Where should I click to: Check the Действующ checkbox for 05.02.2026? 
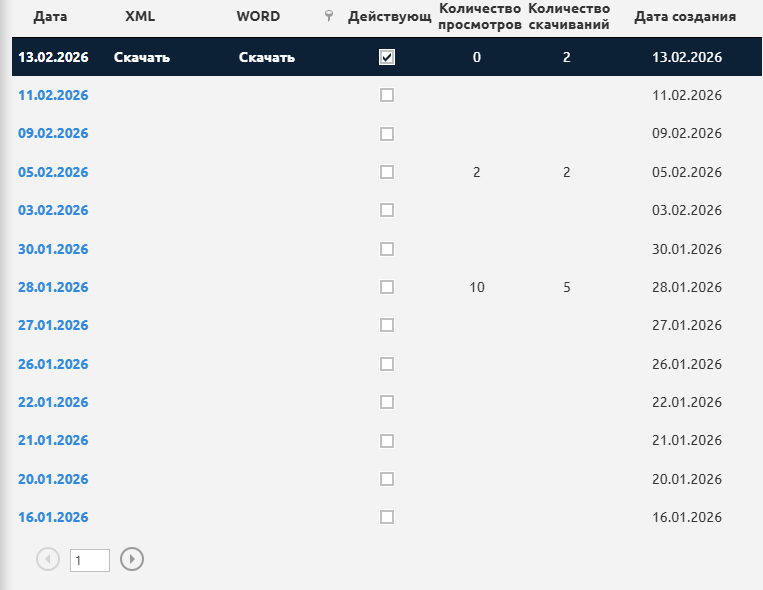(387, 172)
